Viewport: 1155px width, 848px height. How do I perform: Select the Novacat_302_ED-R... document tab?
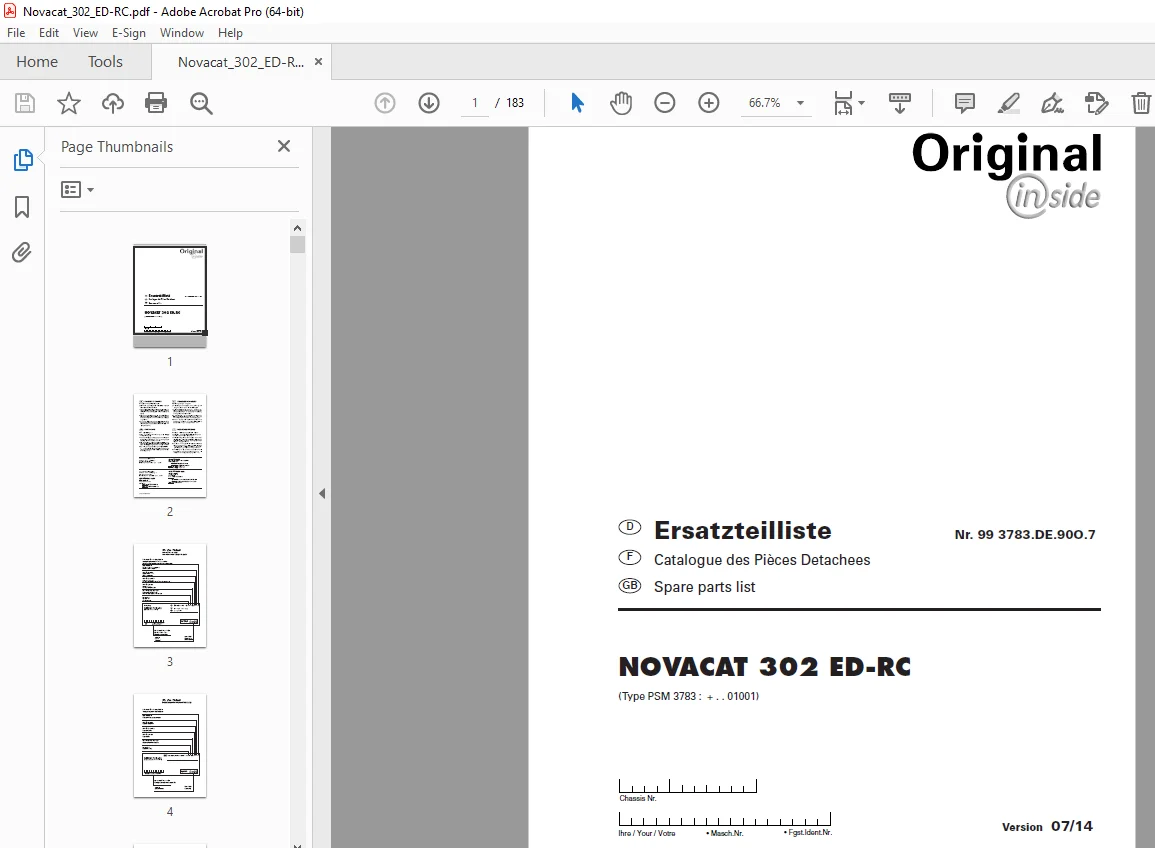pos(241,62)
